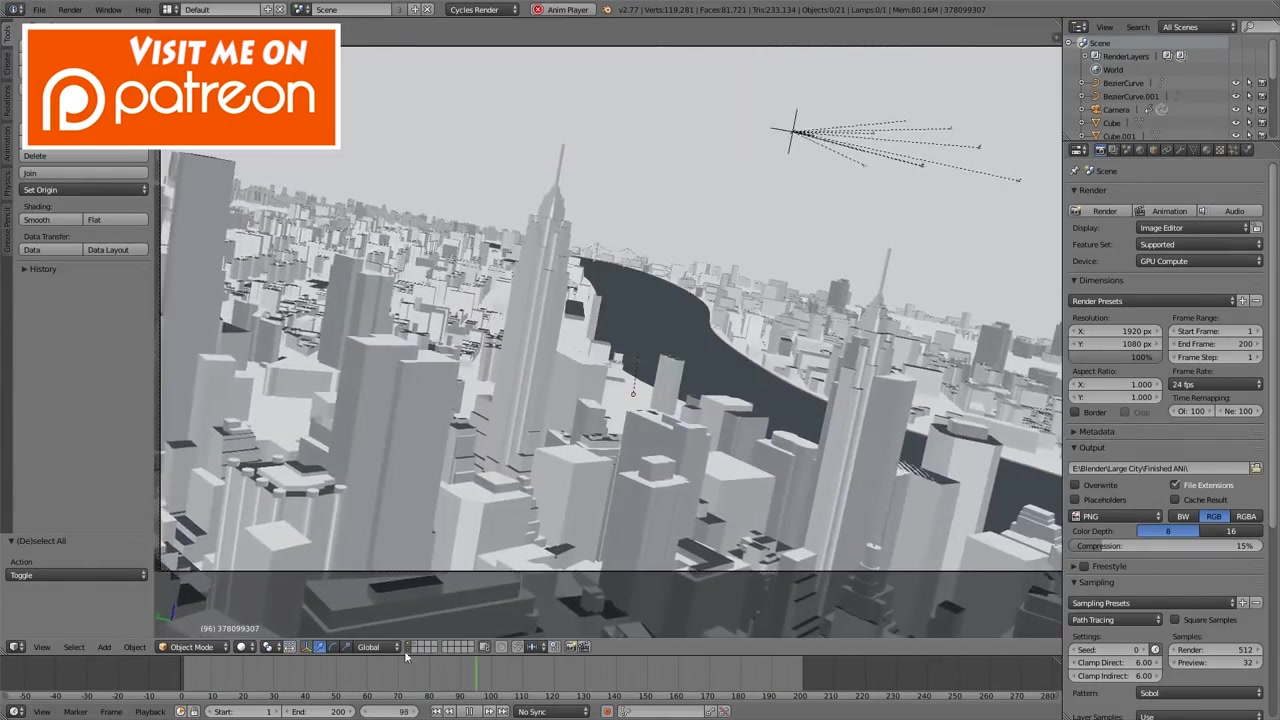Screen dimensions: 1280x720
Task: Click the OpenGL render animation clapper icon
Action: pyautogui.click(x=584, y=647)
